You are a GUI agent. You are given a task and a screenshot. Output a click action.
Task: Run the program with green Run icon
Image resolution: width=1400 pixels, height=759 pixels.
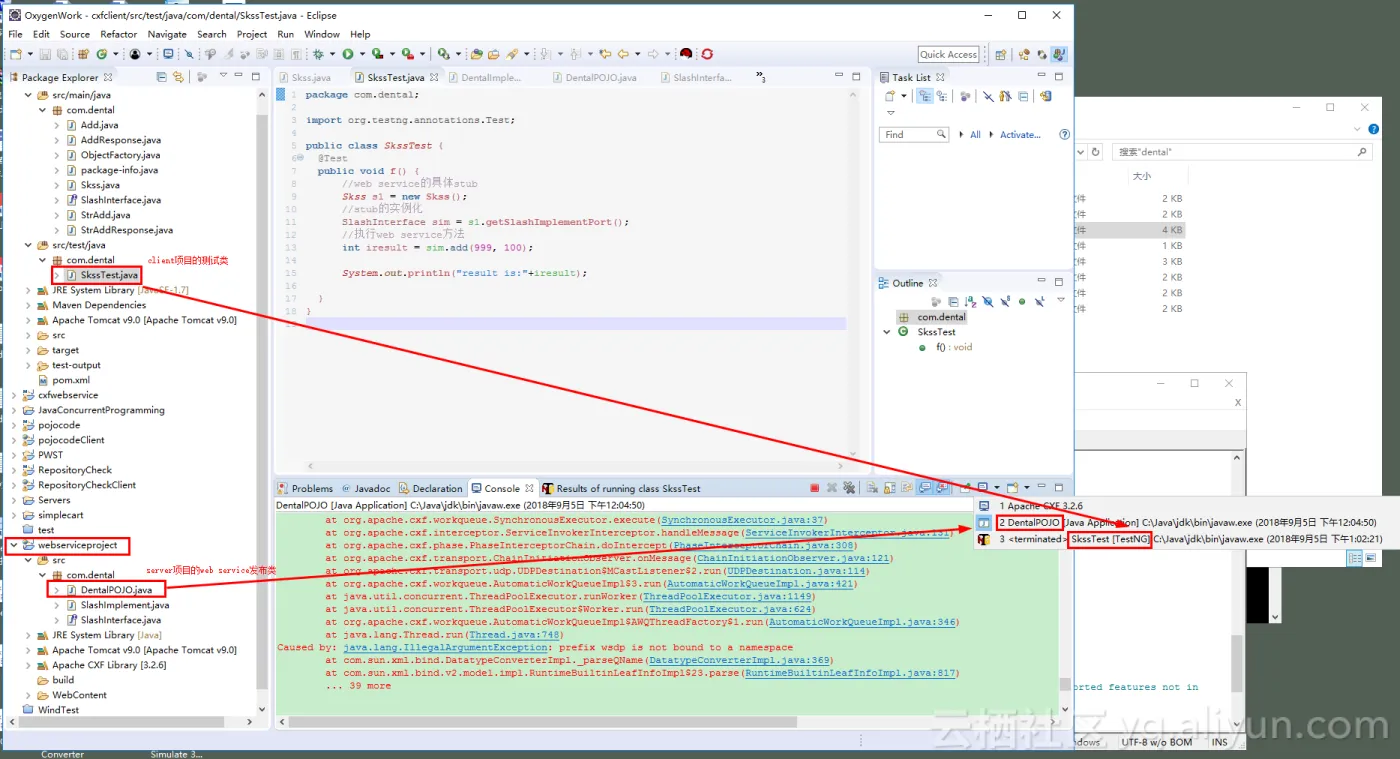pos(347,54)
